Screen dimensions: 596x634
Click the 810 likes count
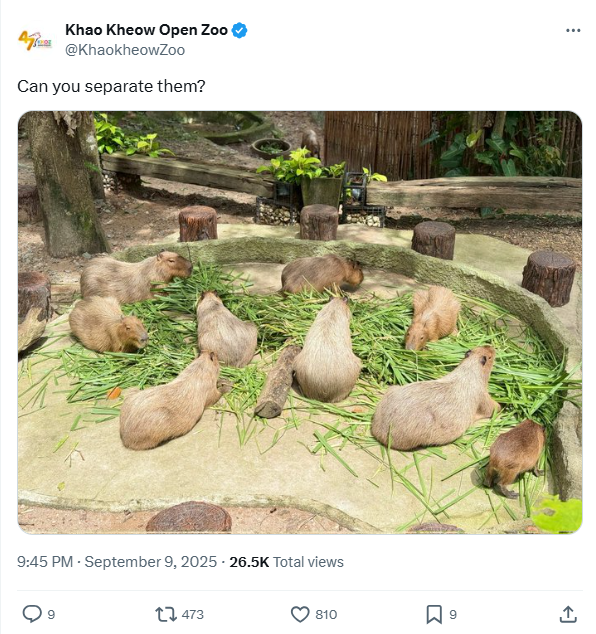pos(326,614)
